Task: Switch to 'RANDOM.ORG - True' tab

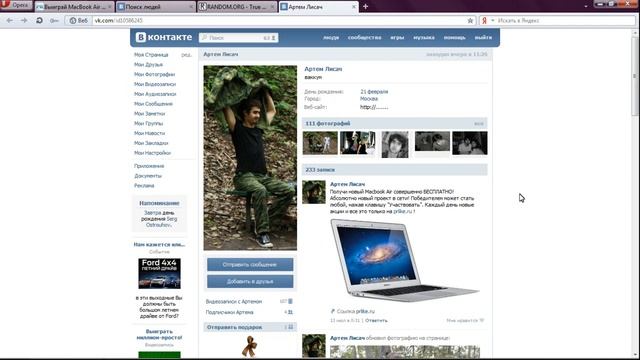Action: pos(237,7)
